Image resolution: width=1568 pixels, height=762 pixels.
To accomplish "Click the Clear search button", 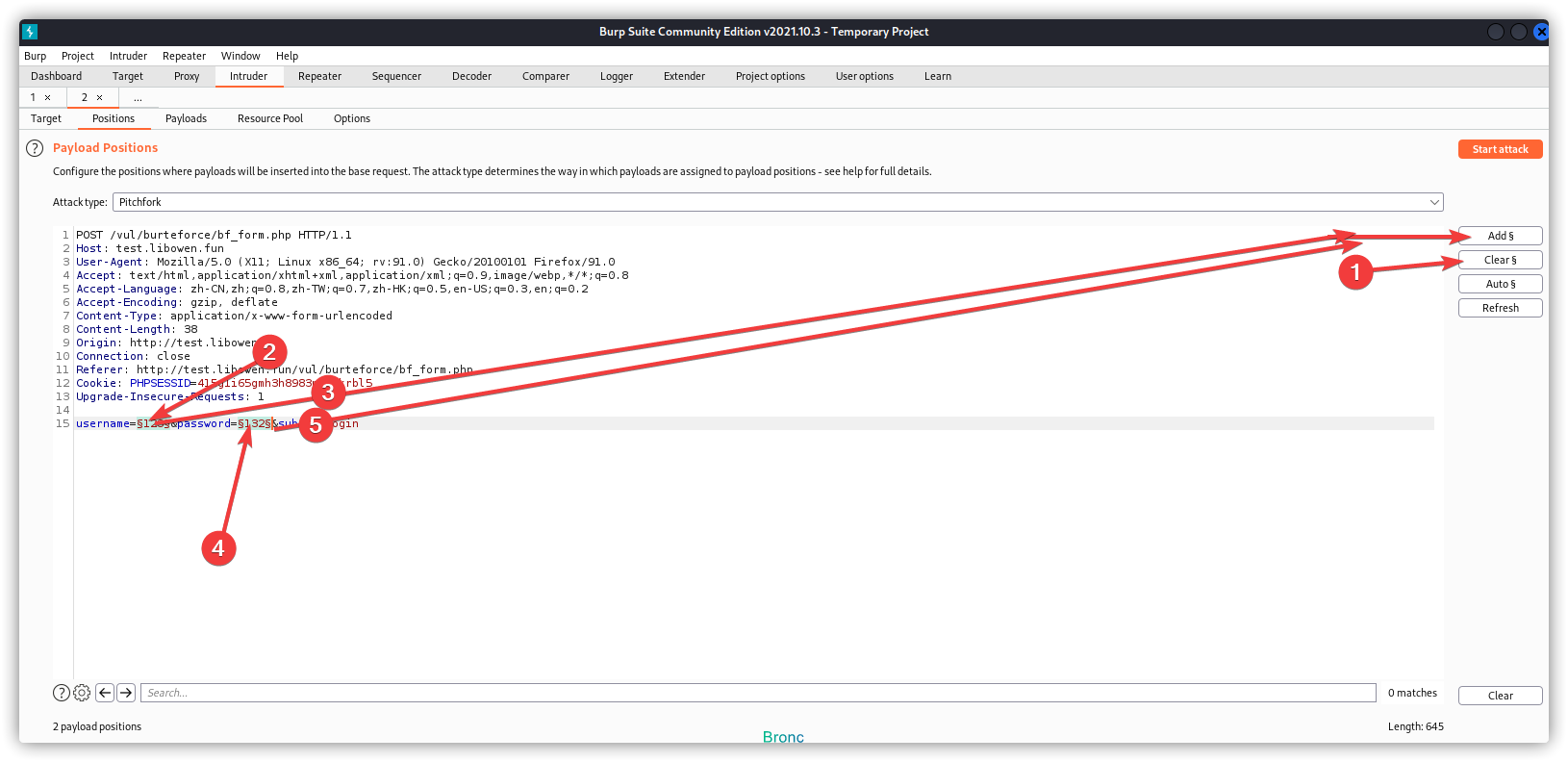I will pyautogui.click(x=1501, y=696).
